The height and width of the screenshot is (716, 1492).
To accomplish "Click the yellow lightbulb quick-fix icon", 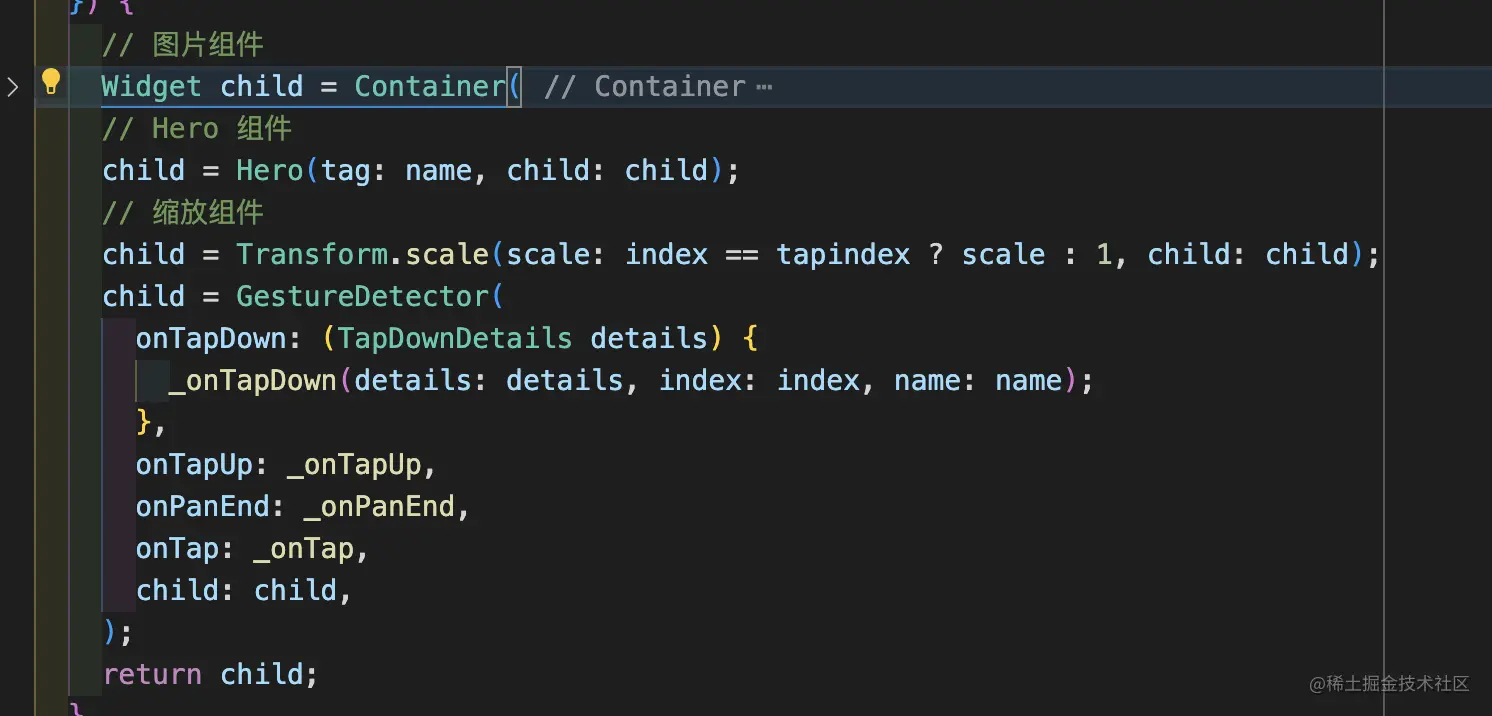I will pyautogui.click(x=51, y=83).
